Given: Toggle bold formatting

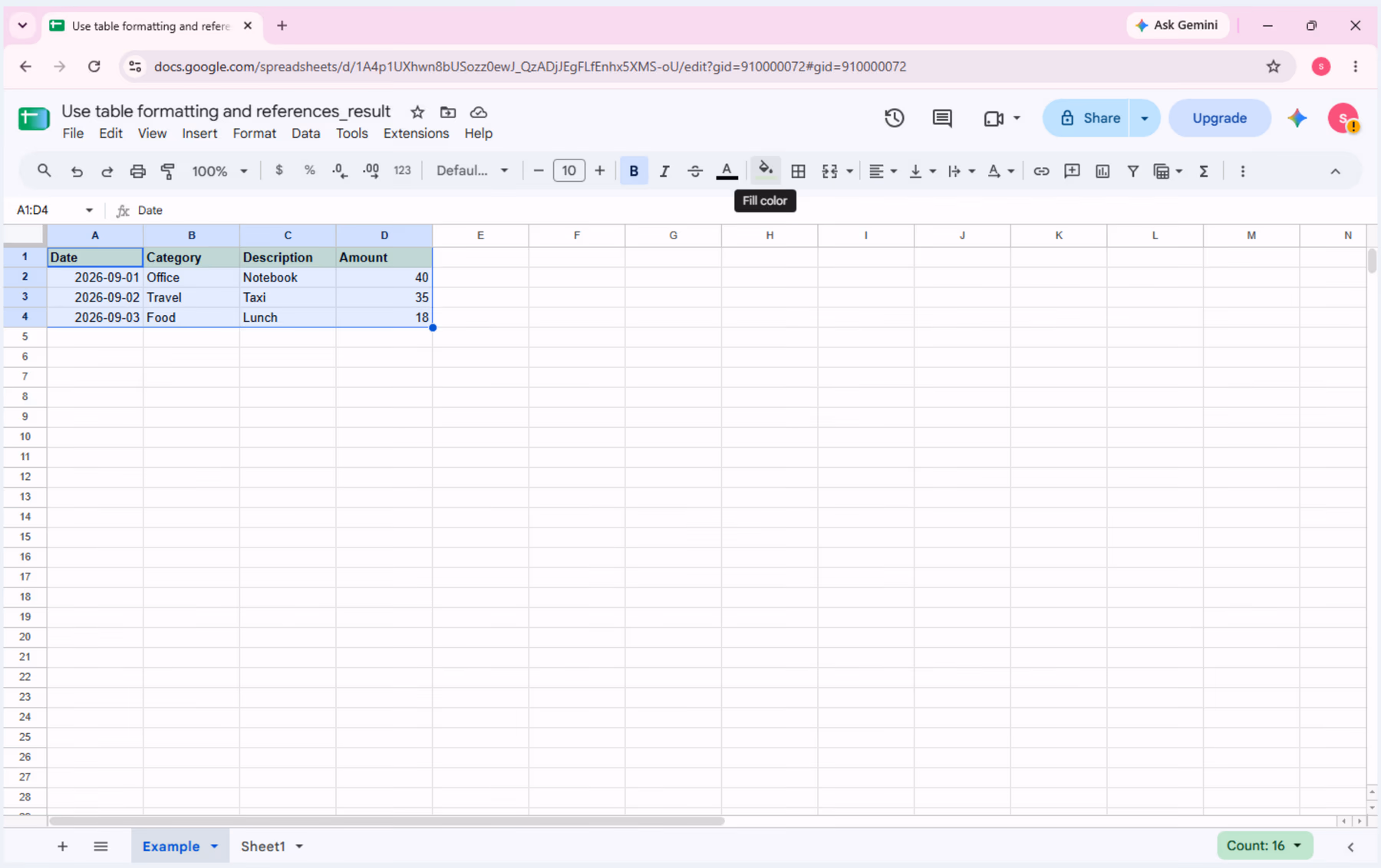Looking at the screenshot, I should pyautogui.click(x=634, y=171).
